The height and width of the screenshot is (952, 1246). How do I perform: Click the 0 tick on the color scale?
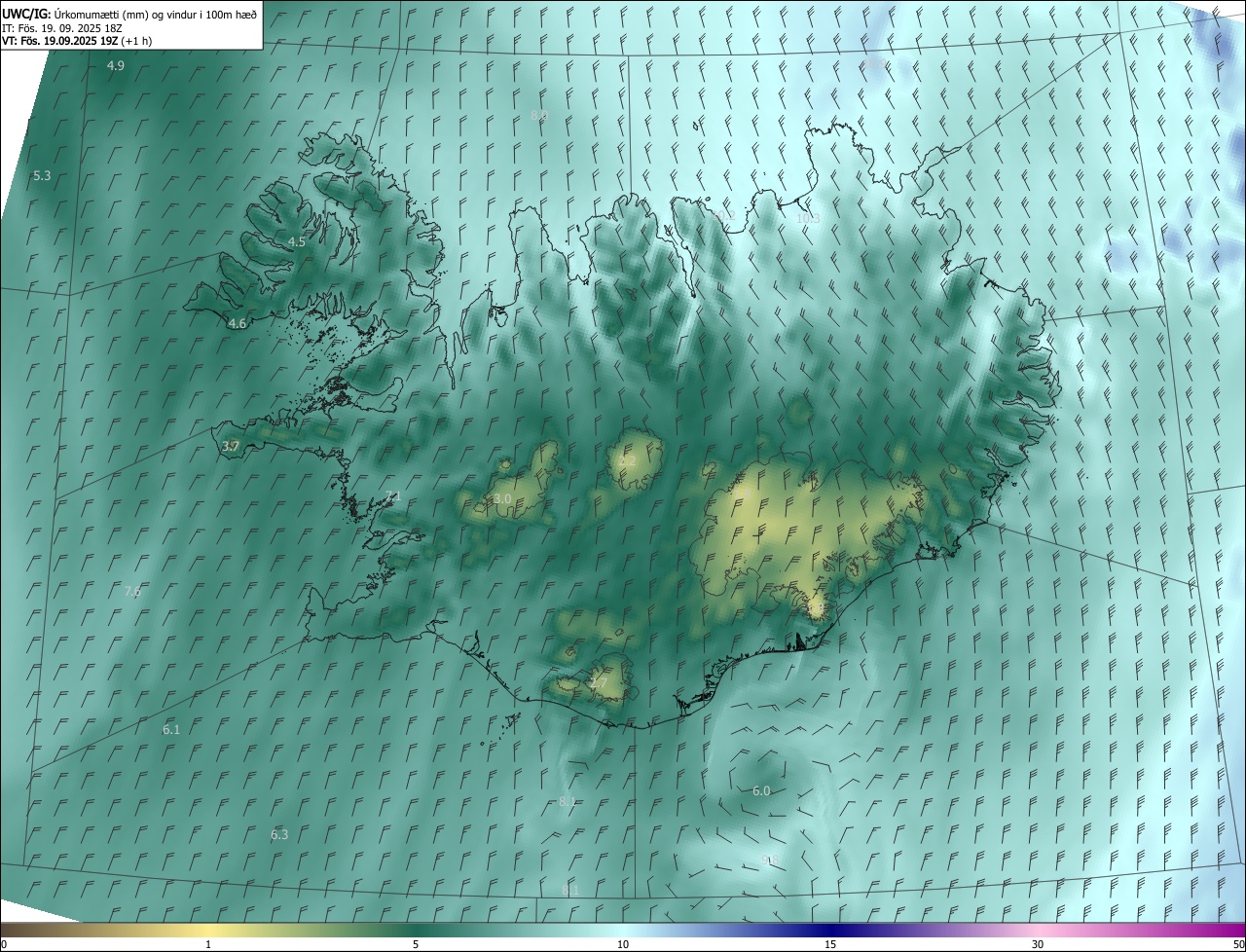pyautogui.click(x=4, y=944)
